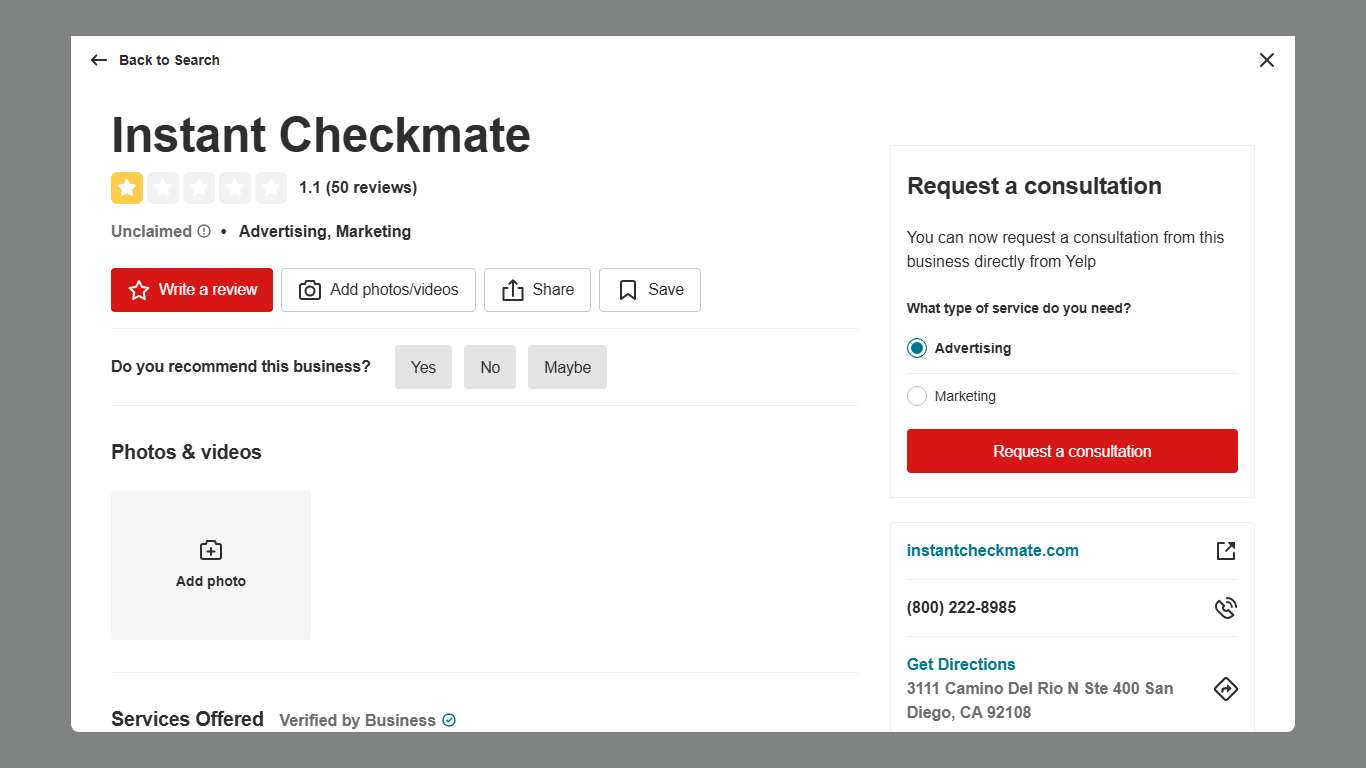Open the Get Directions link
This screenshot has height=768, width=1366.
pos(960,664)
